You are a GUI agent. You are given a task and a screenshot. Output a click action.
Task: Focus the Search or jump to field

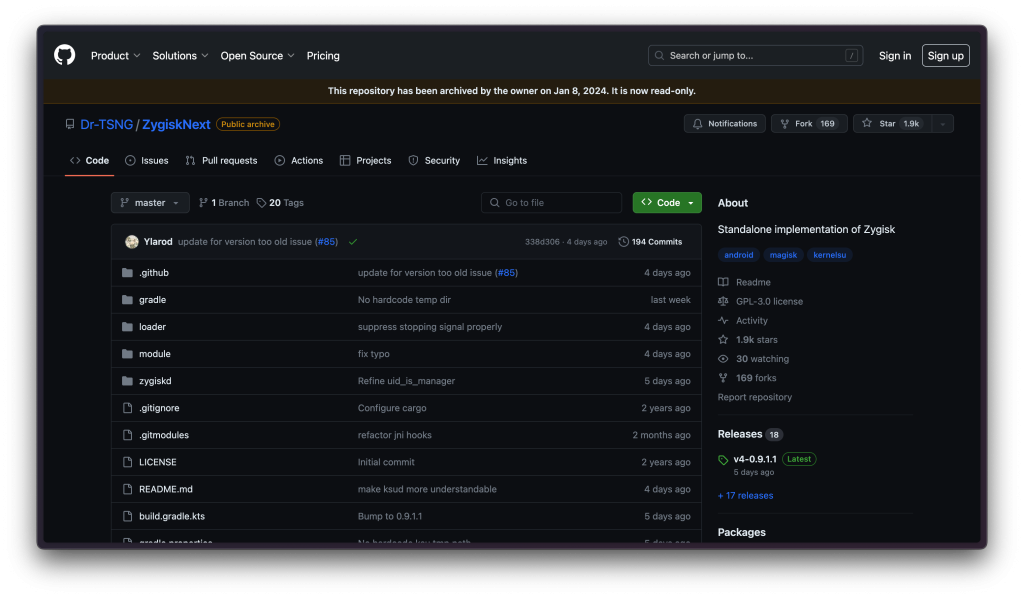point(756,55)
